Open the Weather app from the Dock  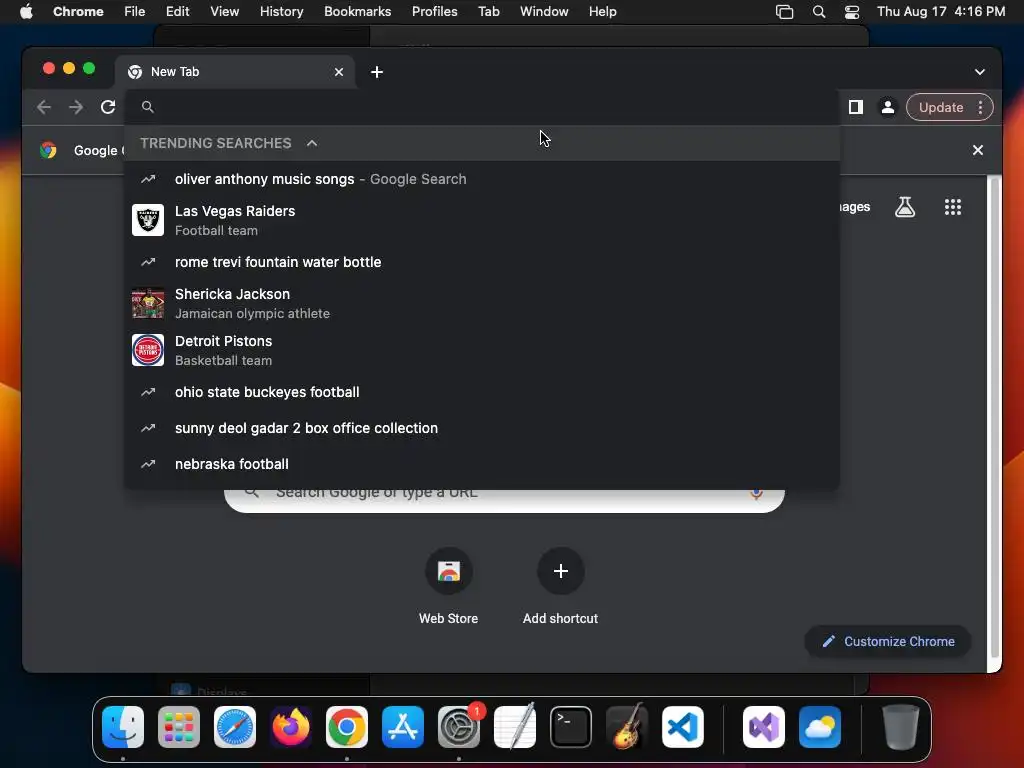pos(820,727)
